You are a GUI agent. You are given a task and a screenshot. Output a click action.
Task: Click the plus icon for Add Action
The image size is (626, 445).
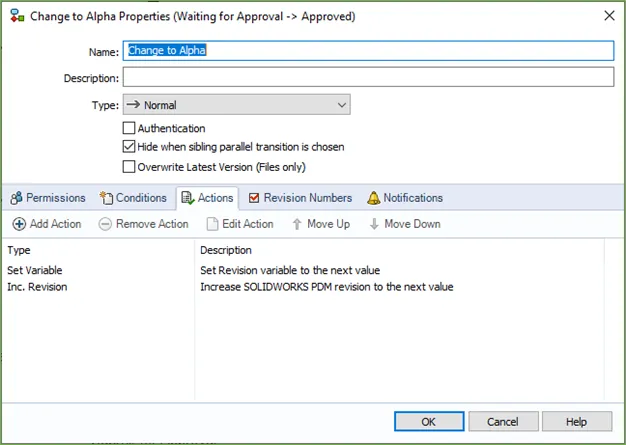19,224
